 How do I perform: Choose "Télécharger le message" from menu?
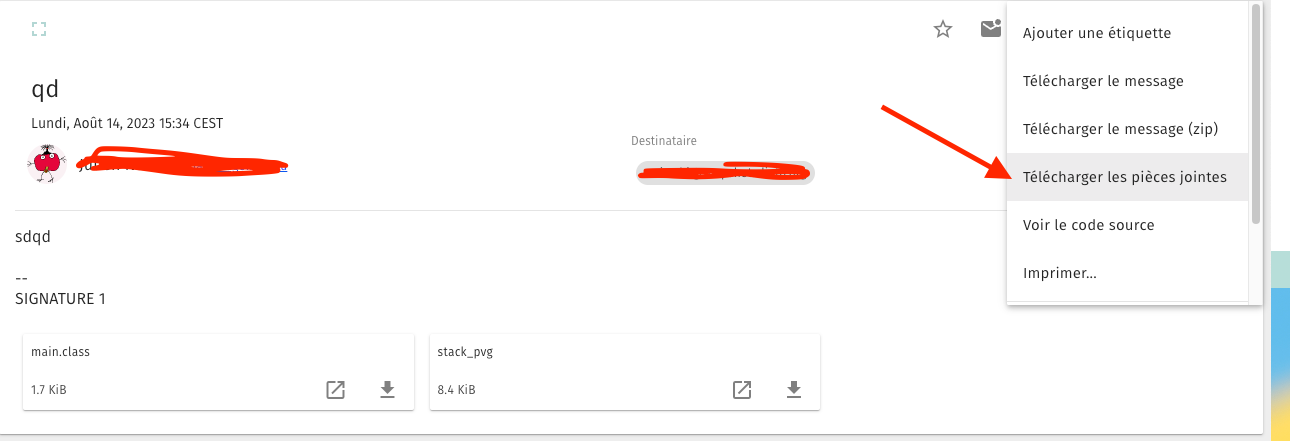pyautogui.click(x=1103, y=81)
